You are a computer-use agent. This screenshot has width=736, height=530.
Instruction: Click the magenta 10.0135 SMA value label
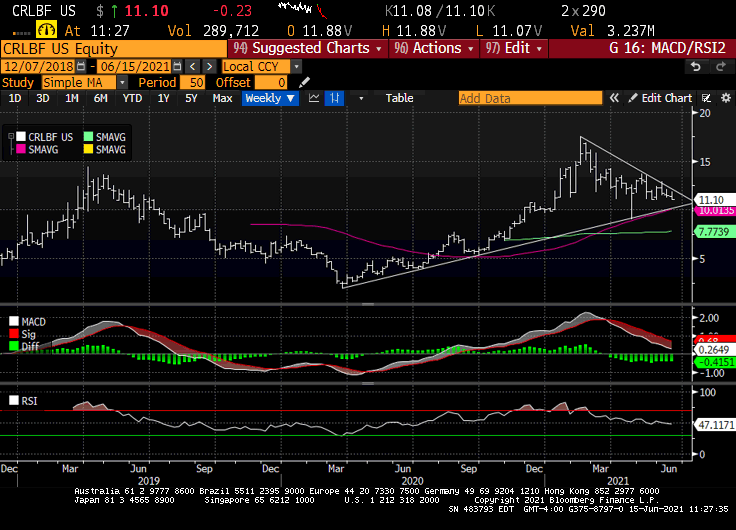(715, 211)
